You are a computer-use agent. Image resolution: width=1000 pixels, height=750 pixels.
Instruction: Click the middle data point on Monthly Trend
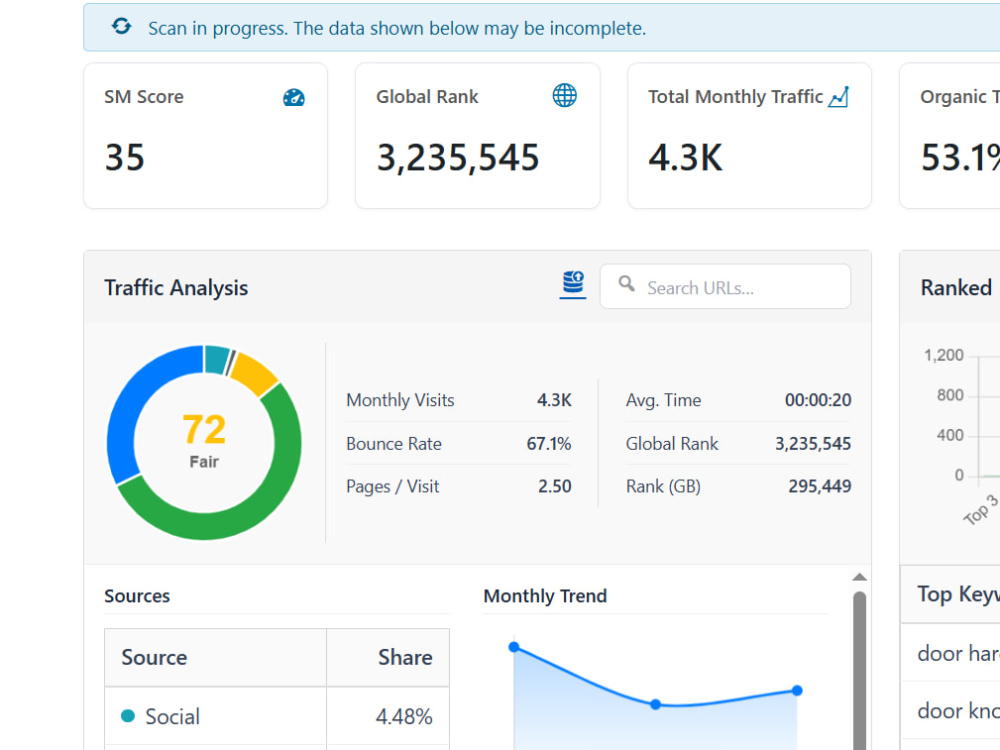point(656,704)
